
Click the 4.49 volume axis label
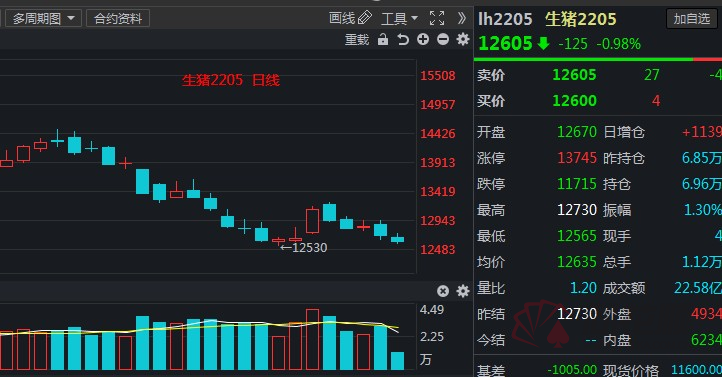(432, 310)
